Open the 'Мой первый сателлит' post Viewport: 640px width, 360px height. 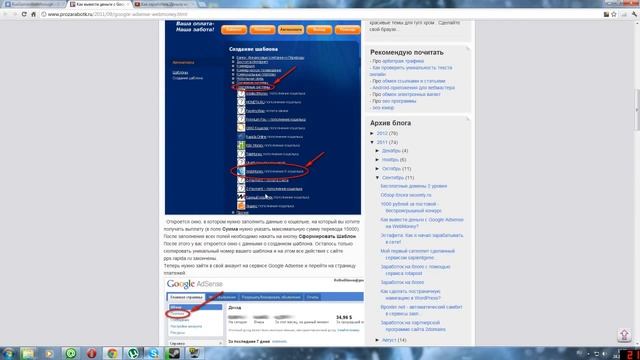(x=418, y=254)
